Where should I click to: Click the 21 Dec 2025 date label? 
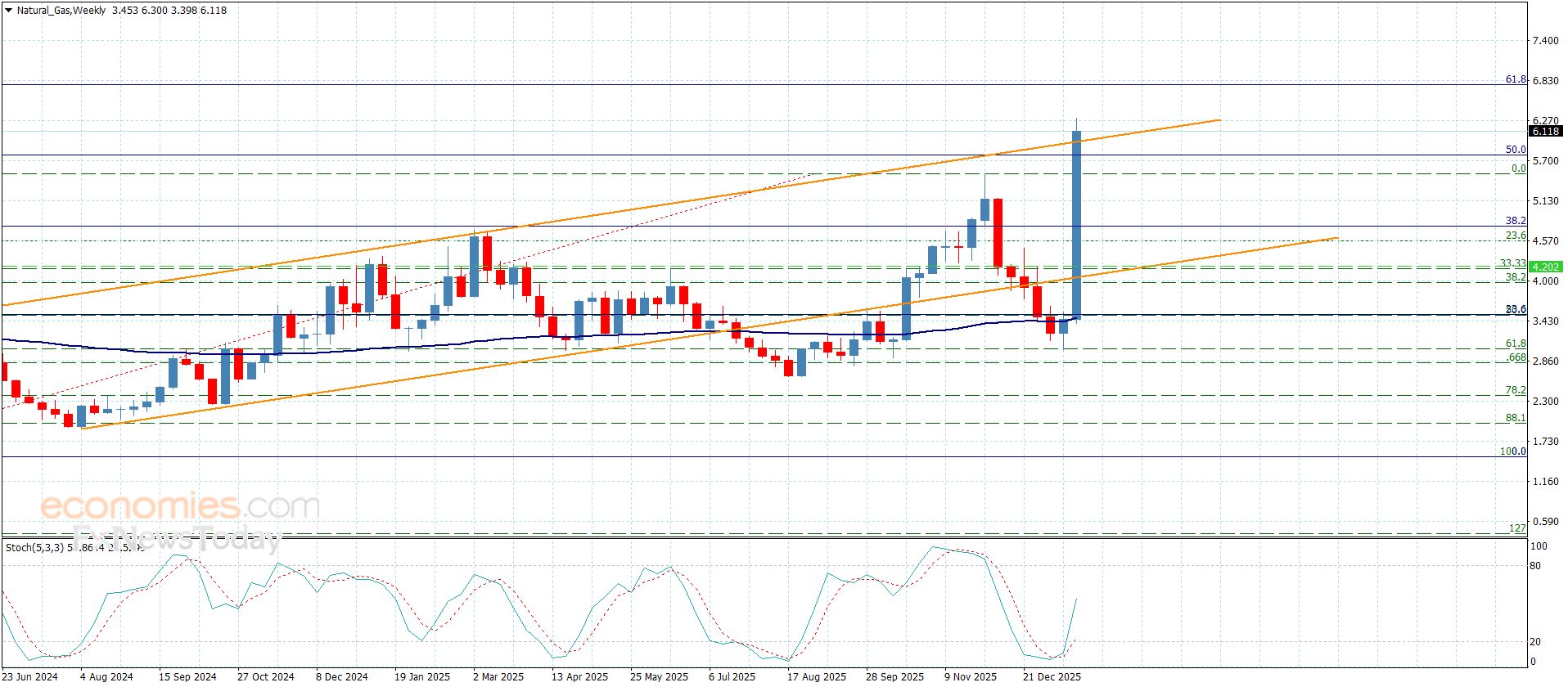click(1052, 676)
